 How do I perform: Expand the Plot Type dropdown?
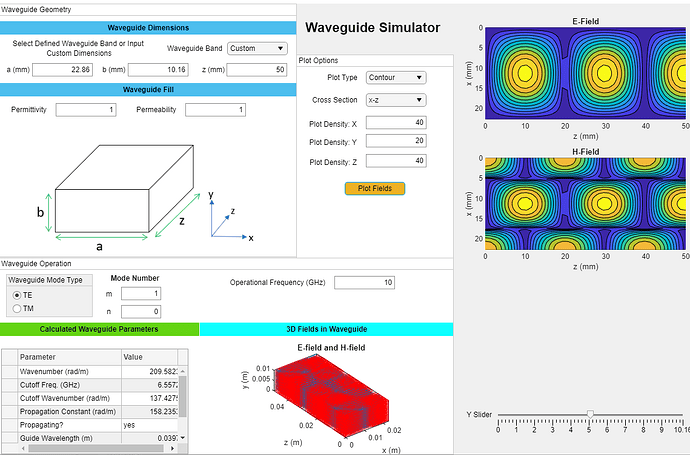[x=396, y=77]
